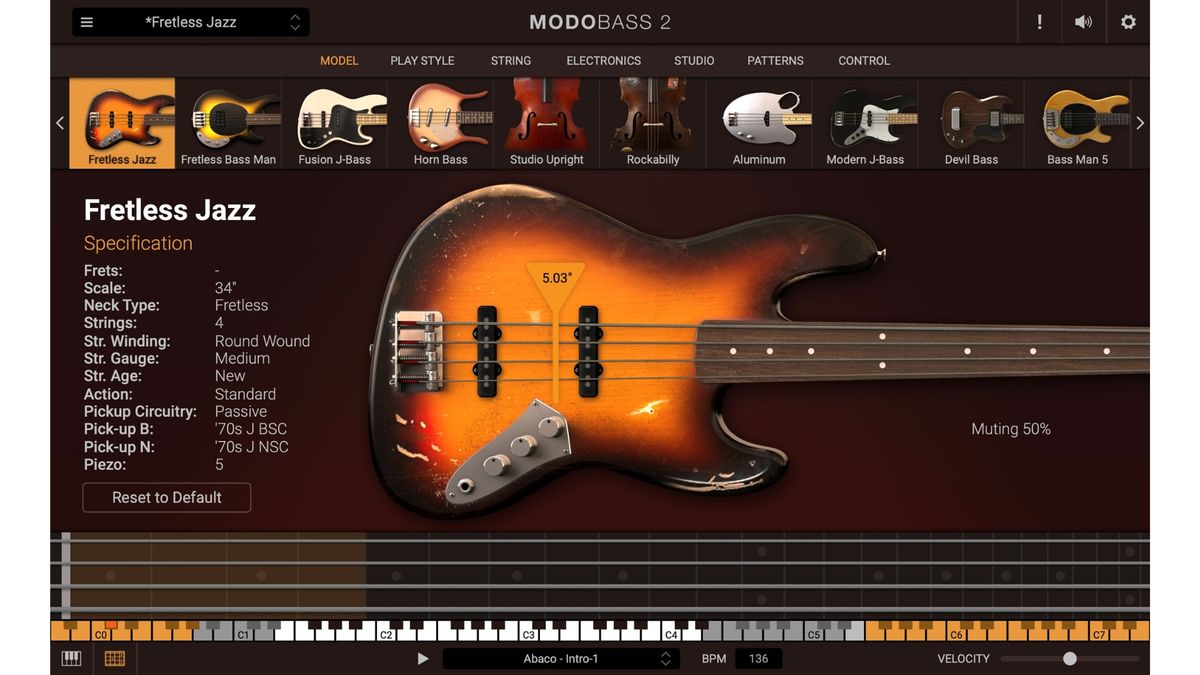Switch to the ELECTRONICS tab
Viewport: 1200px width, 675px height.
603,61
